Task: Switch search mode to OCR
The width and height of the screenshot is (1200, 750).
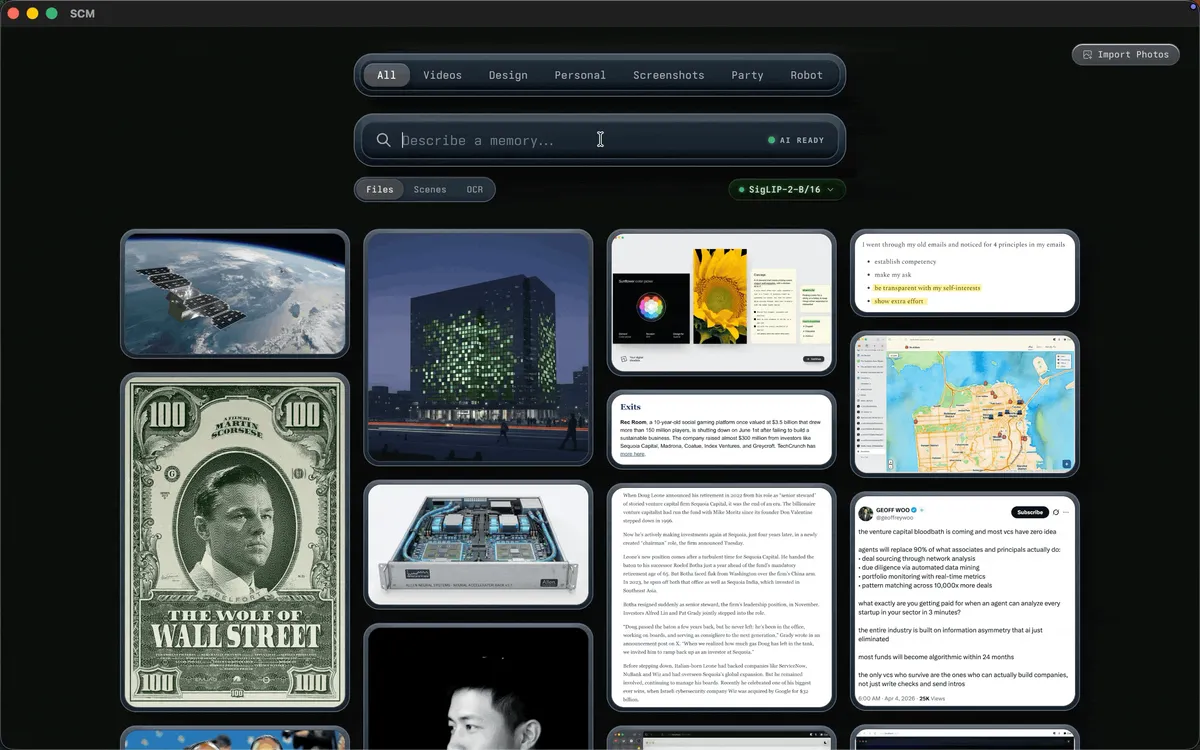Action: 475,189
